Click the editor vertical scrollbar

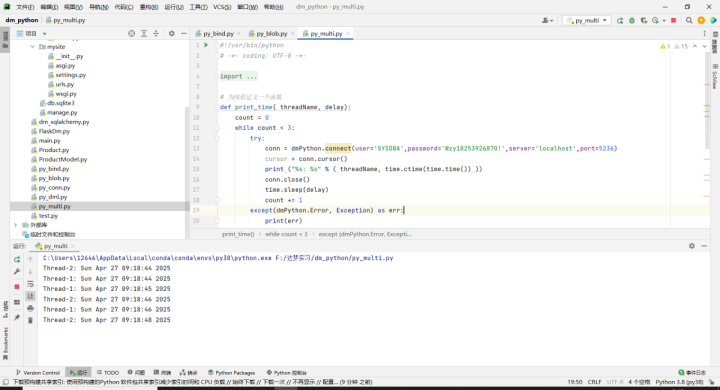coord(707,99)
